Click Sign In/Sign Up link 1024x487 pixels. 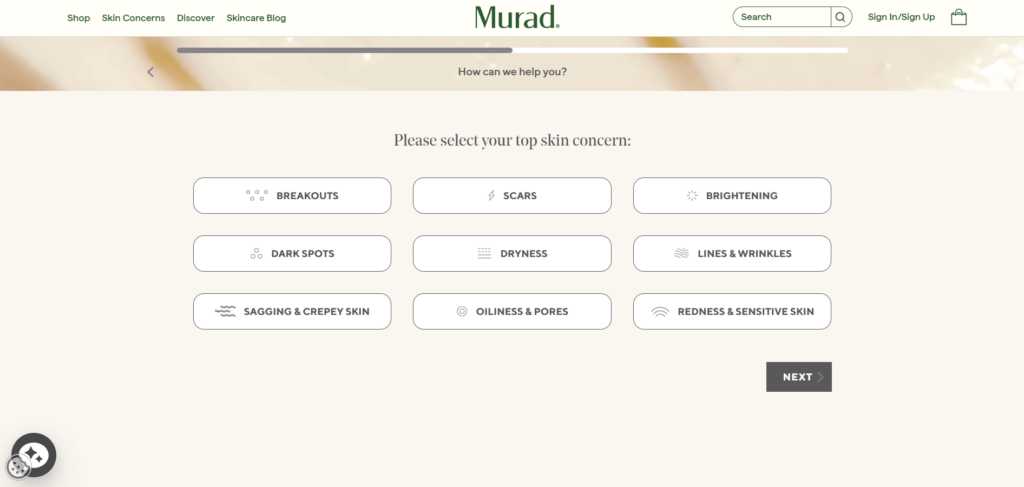tap(901, 17)
